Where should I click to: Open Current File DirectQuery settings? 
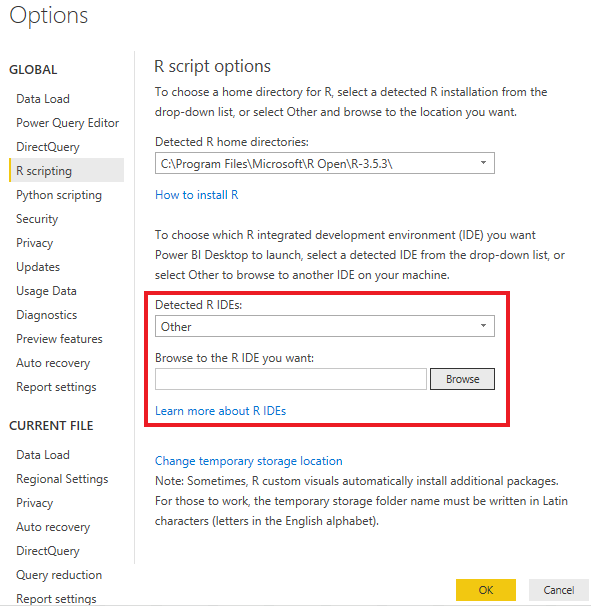48,551
